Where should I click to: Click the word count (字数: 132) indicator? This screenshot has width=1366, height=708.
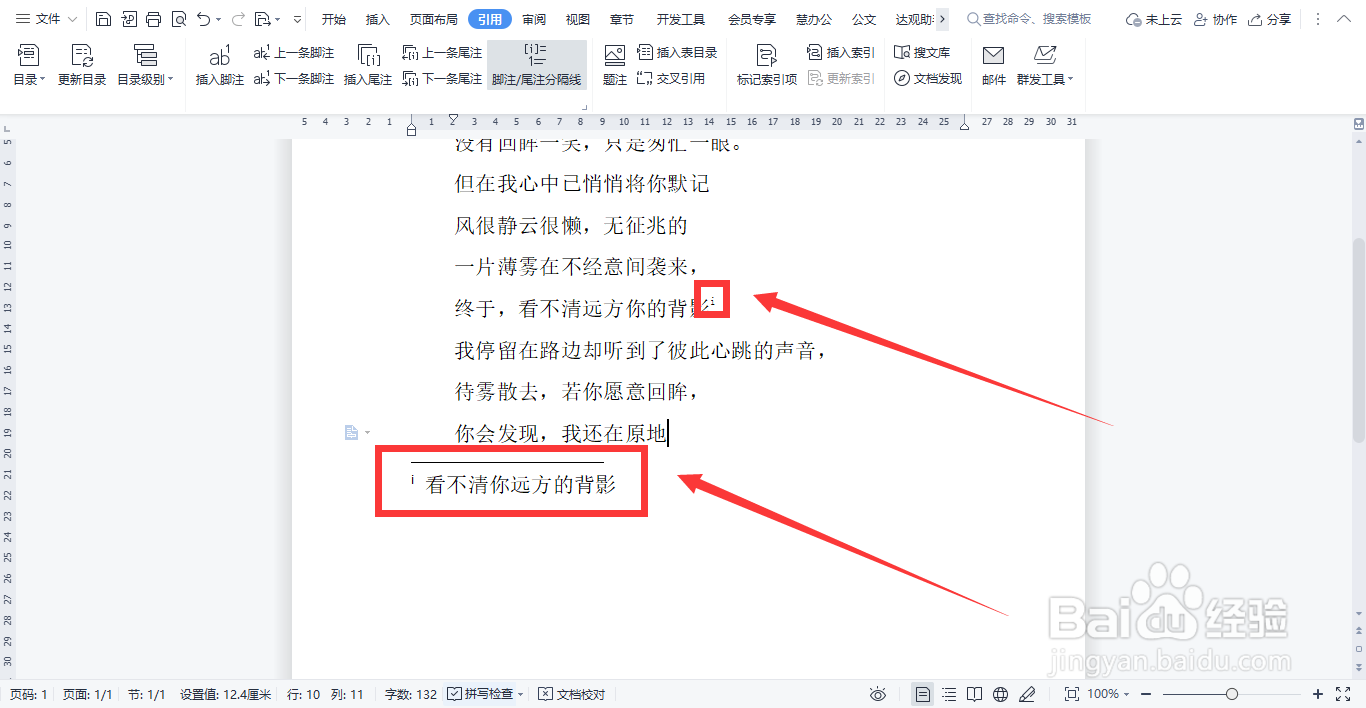tap(411, 694)
